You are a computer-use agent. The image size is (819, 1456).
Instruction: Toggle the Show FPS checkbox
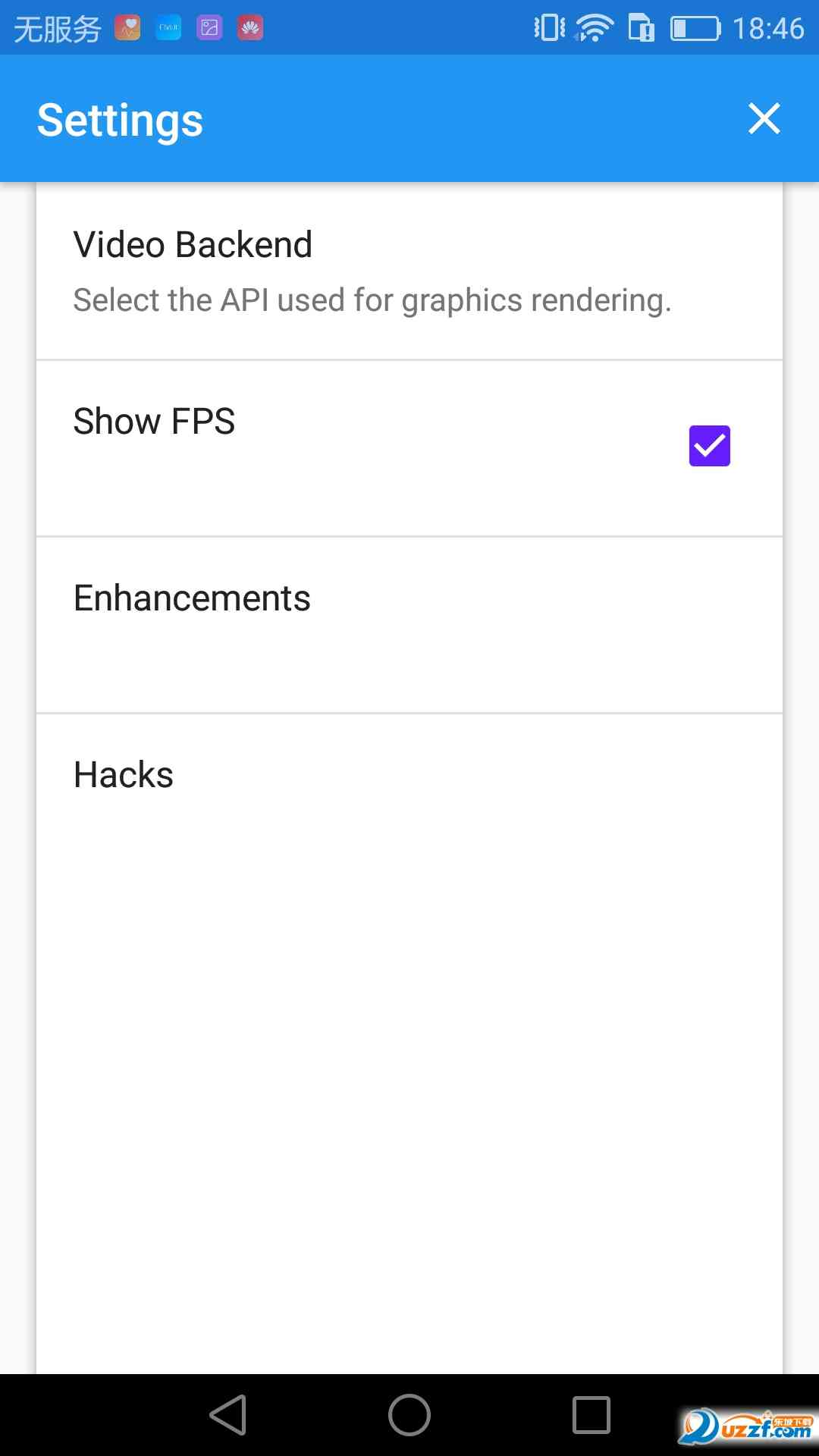(709, 446)
